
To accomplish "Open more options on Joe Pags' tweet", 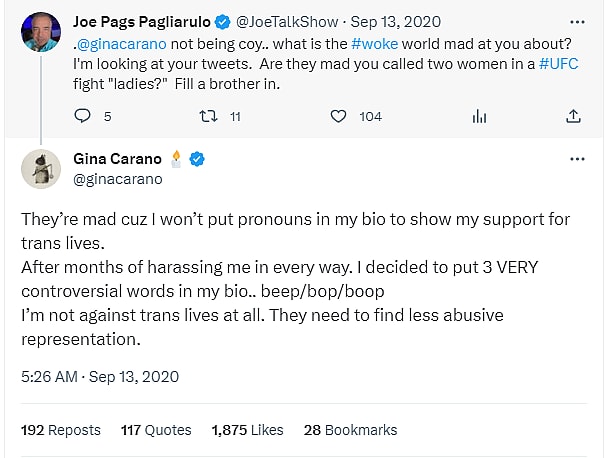I will (x=576, y=19).
